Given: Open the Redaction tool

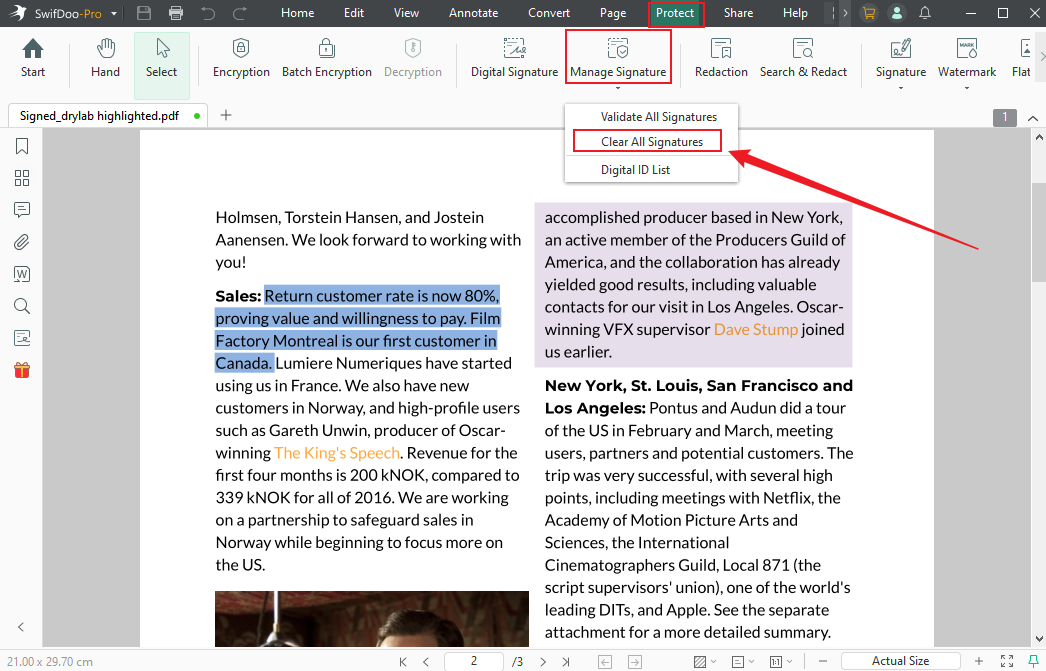Looking at the screenshot, I should click(720, 58).
